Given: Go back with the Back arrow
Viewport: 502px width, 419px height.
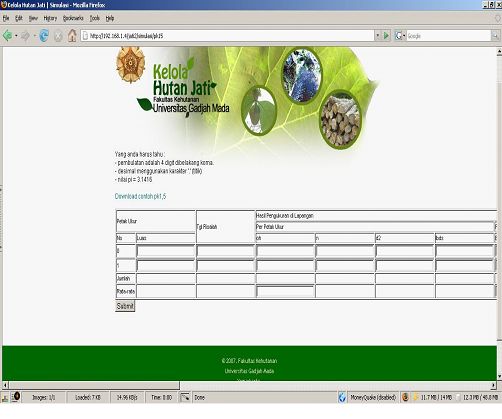Looking at the screenshot, I should (7, 36).
